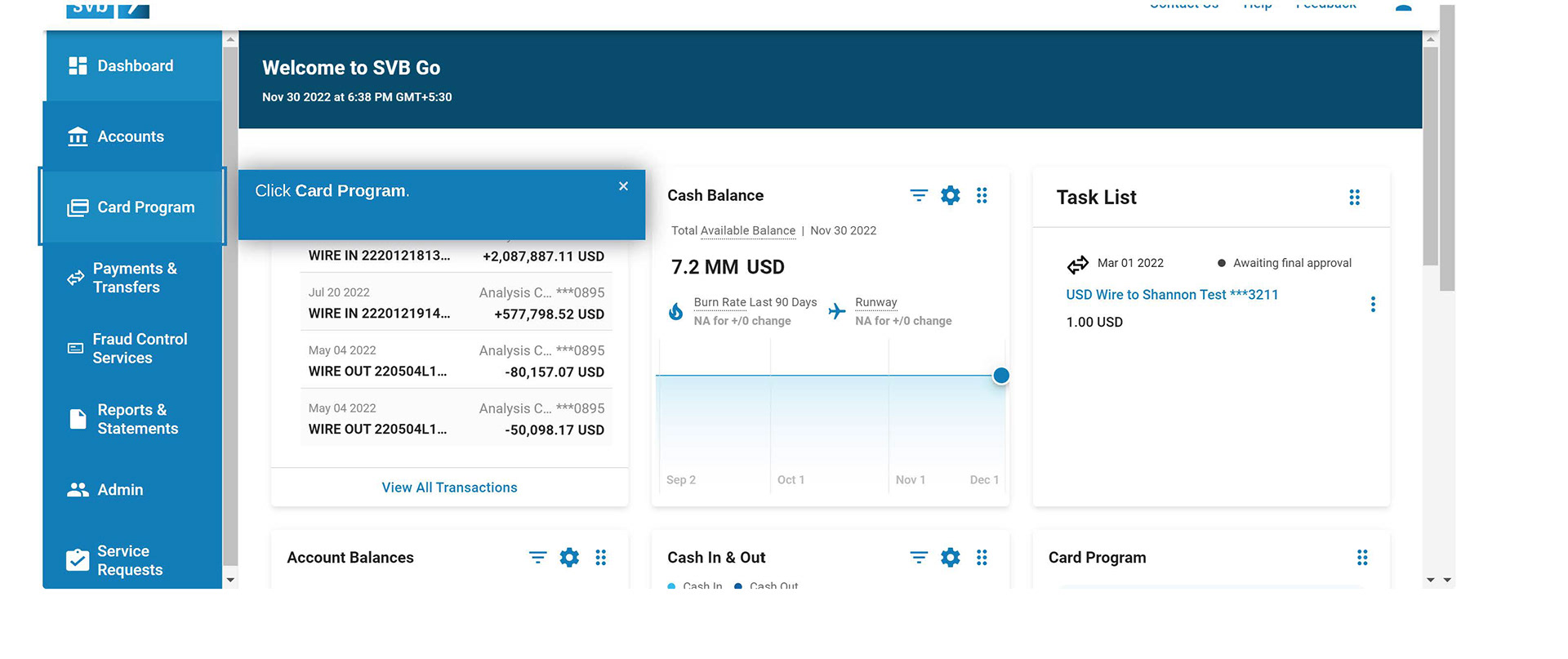The image size is (1568, 659).
Task: Select WIRE IN 2220121914 transaction row
Action: [x=457, y=302]
